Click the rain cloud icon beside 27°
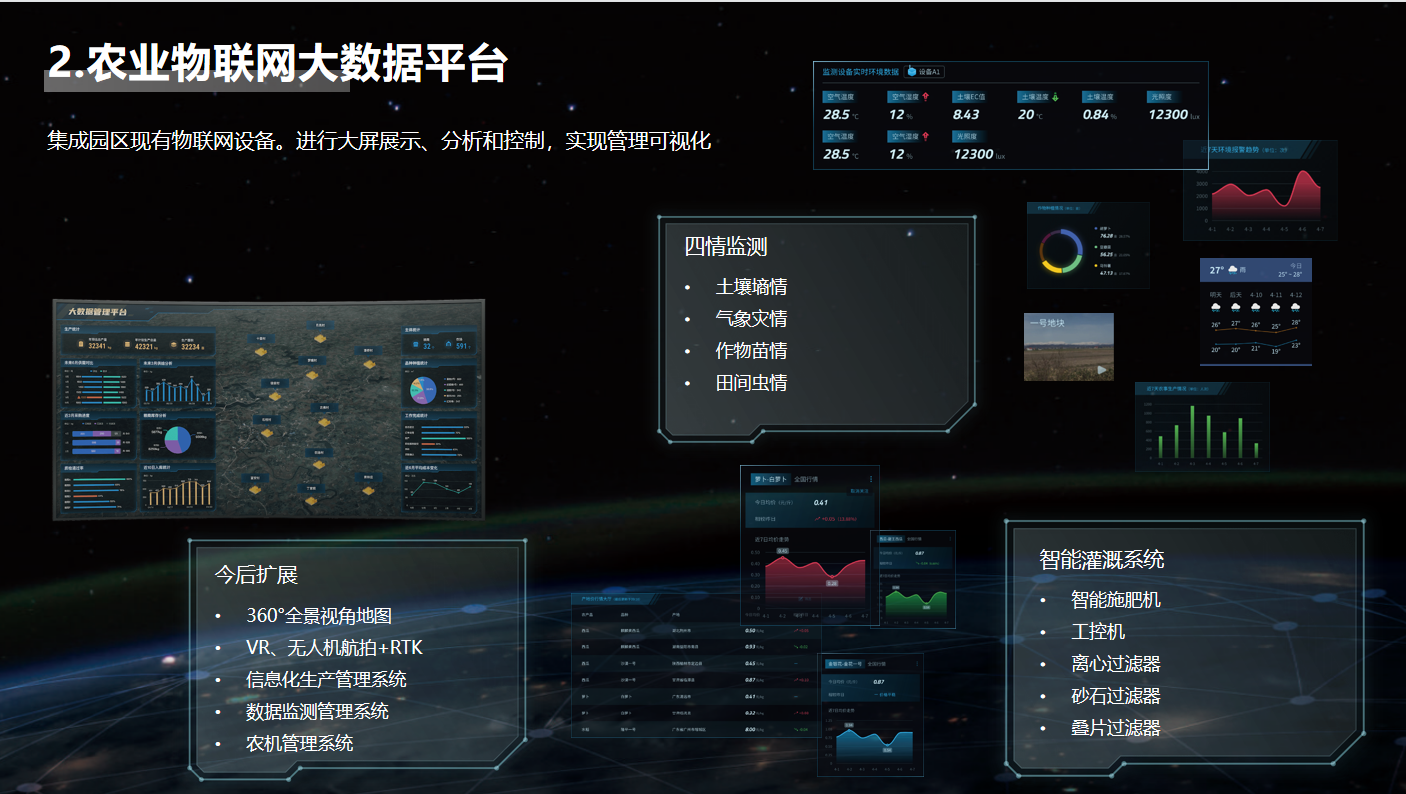This screenshot has height=794, width=1406. tap(1233, 270)
